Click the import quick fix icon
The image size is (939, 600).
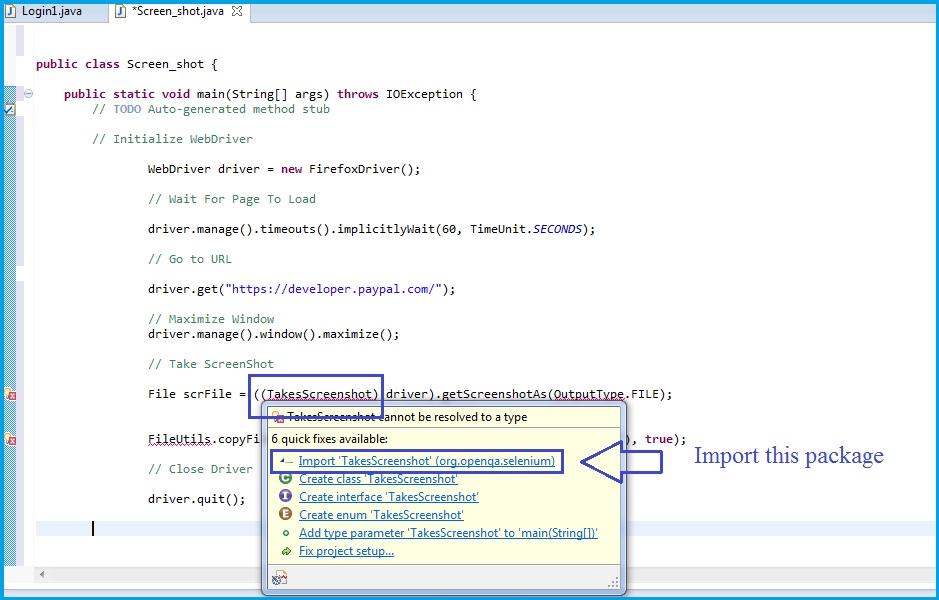[x=286, y=461]
